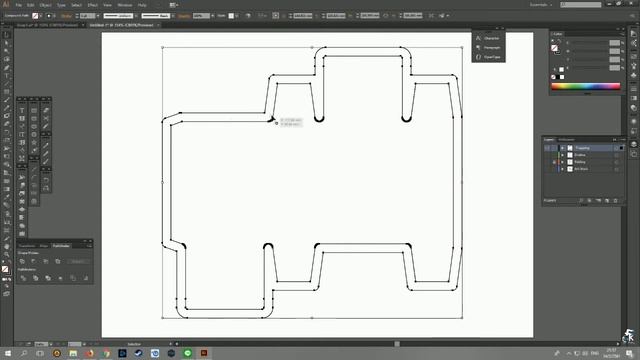The width and height of the screenshot is (640, 360).
Task: Select the Magic Wand tool
Action: [x=7, y=51]
